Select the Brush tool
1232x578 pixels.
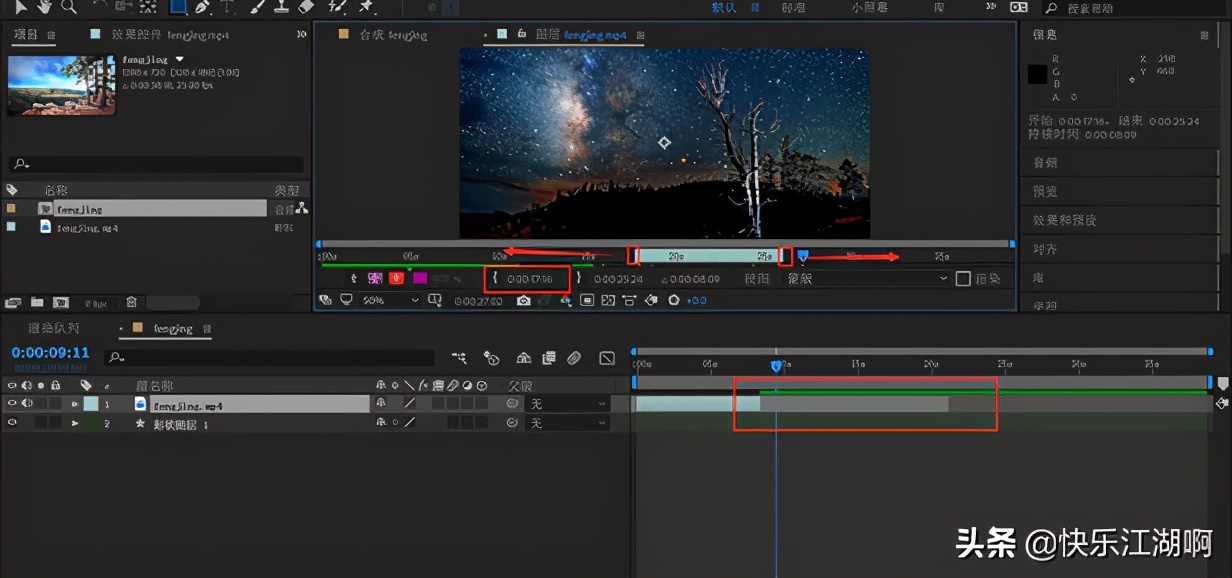click(x=257, y=7)
